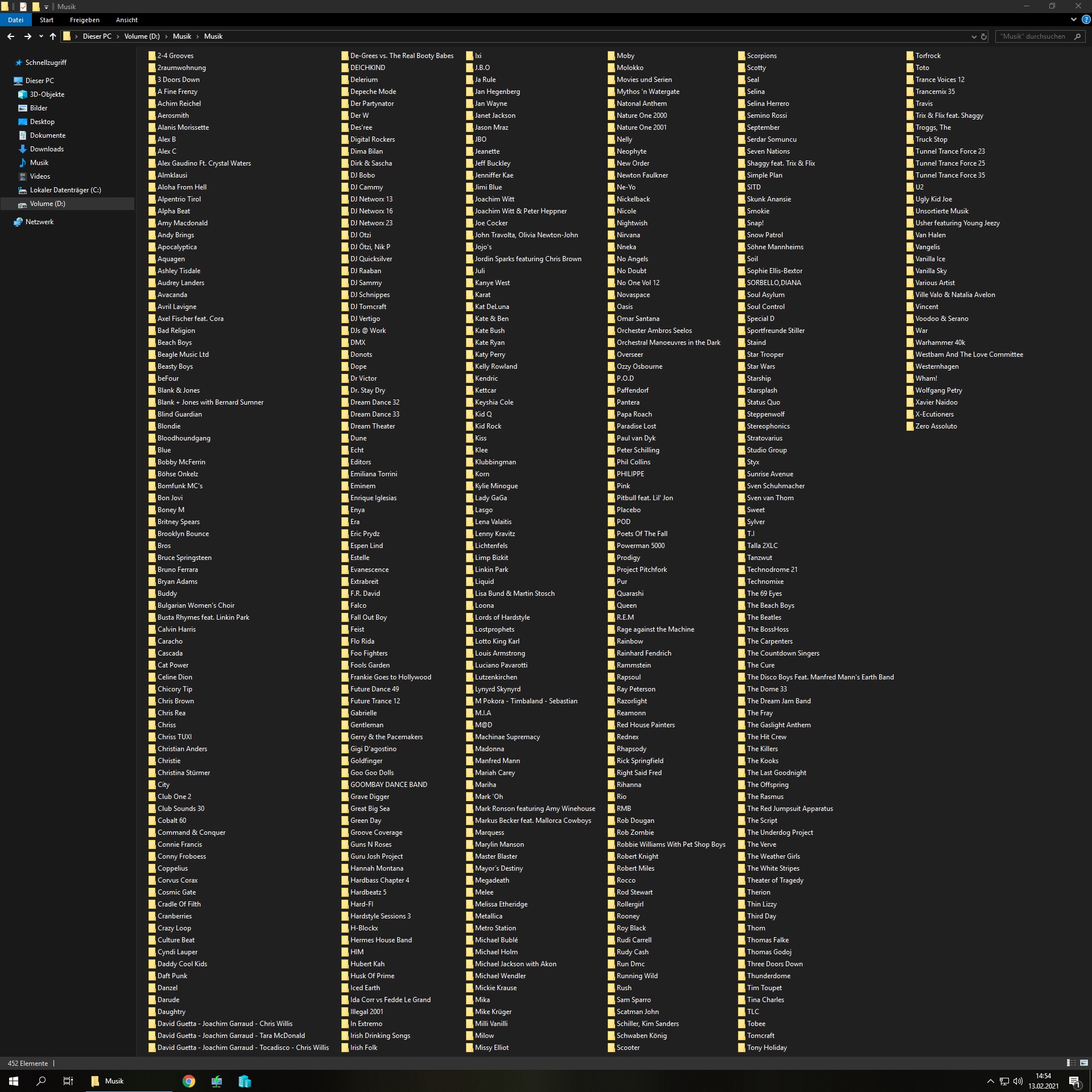
Task: Open the recent locations dropdown arrow
Action: click(41, 36)
